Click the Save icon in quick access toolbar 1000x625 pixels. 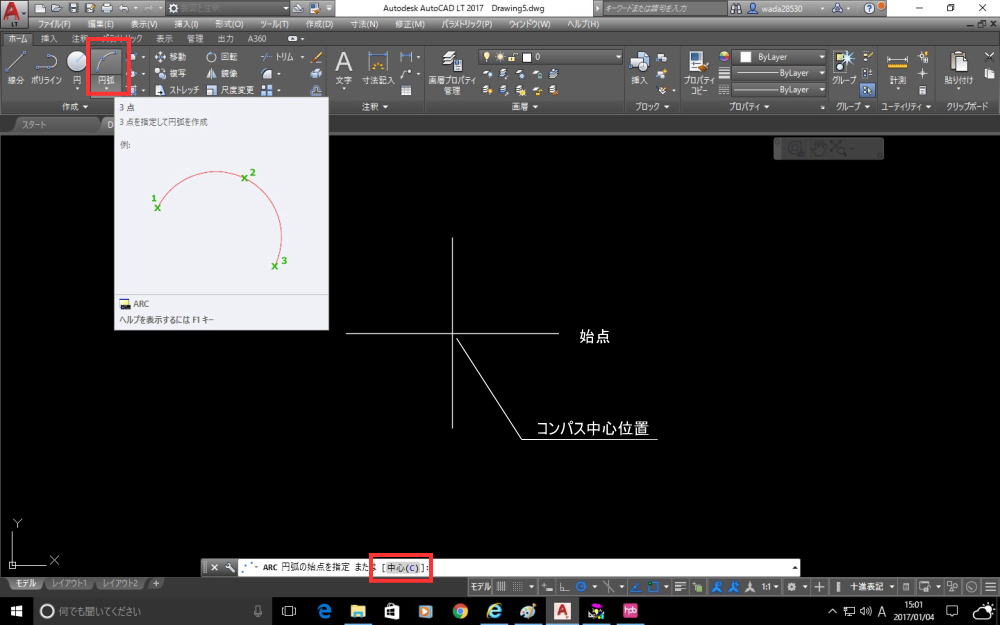click(x=73, y=8)
